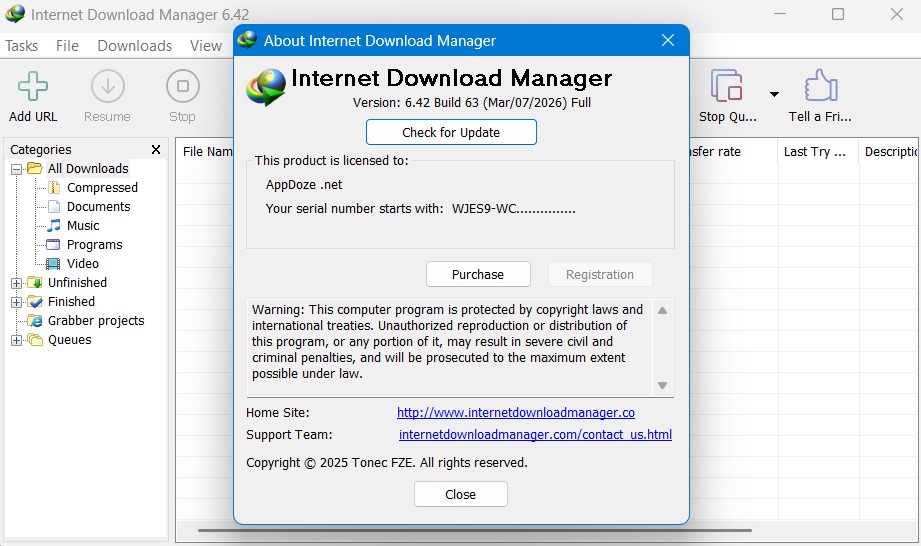Click the Stop Queue toolbar icon
Viewport: 921px width, 546px height.
click(727, 87)
